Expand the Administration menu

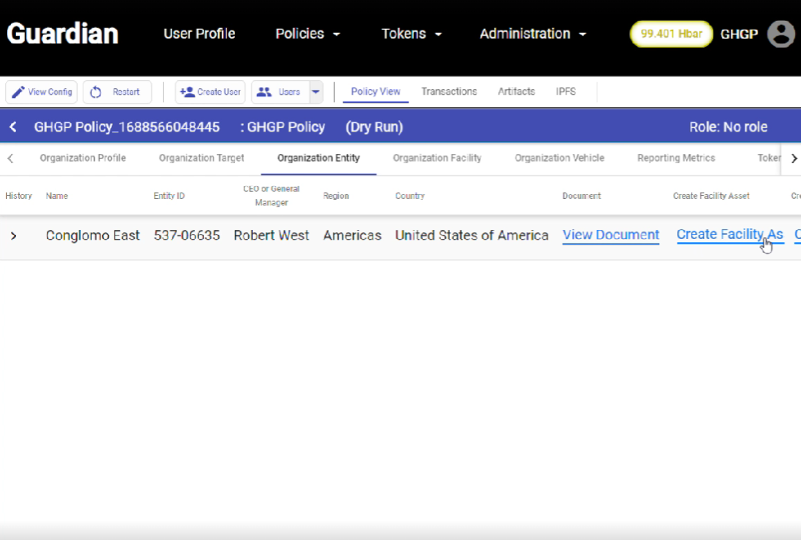click(532, 34)
